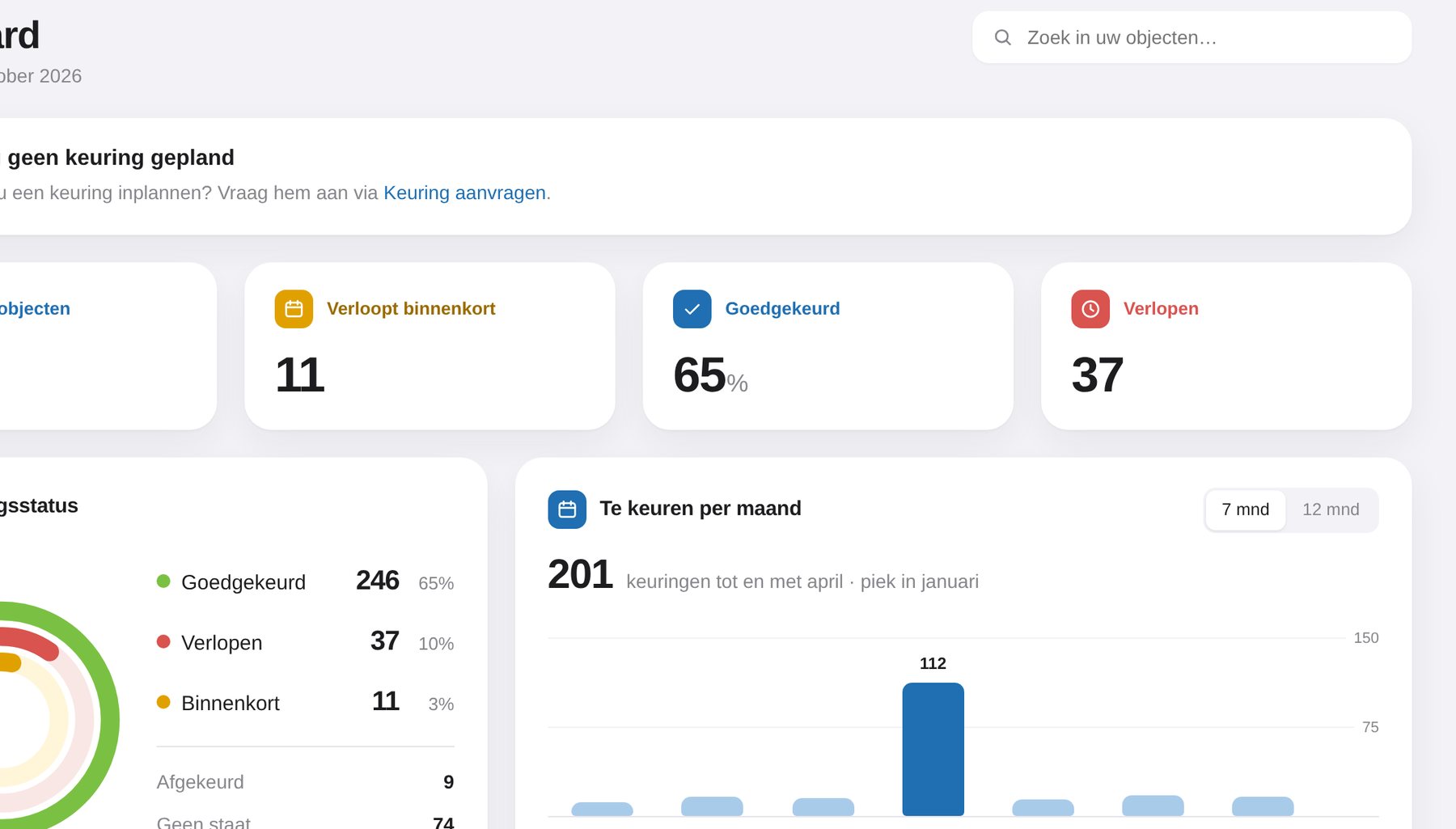The height and width of the screenshot is (829, 1456).
Task: Open the Verloopt binnenkort card
Action: [430, 346]
